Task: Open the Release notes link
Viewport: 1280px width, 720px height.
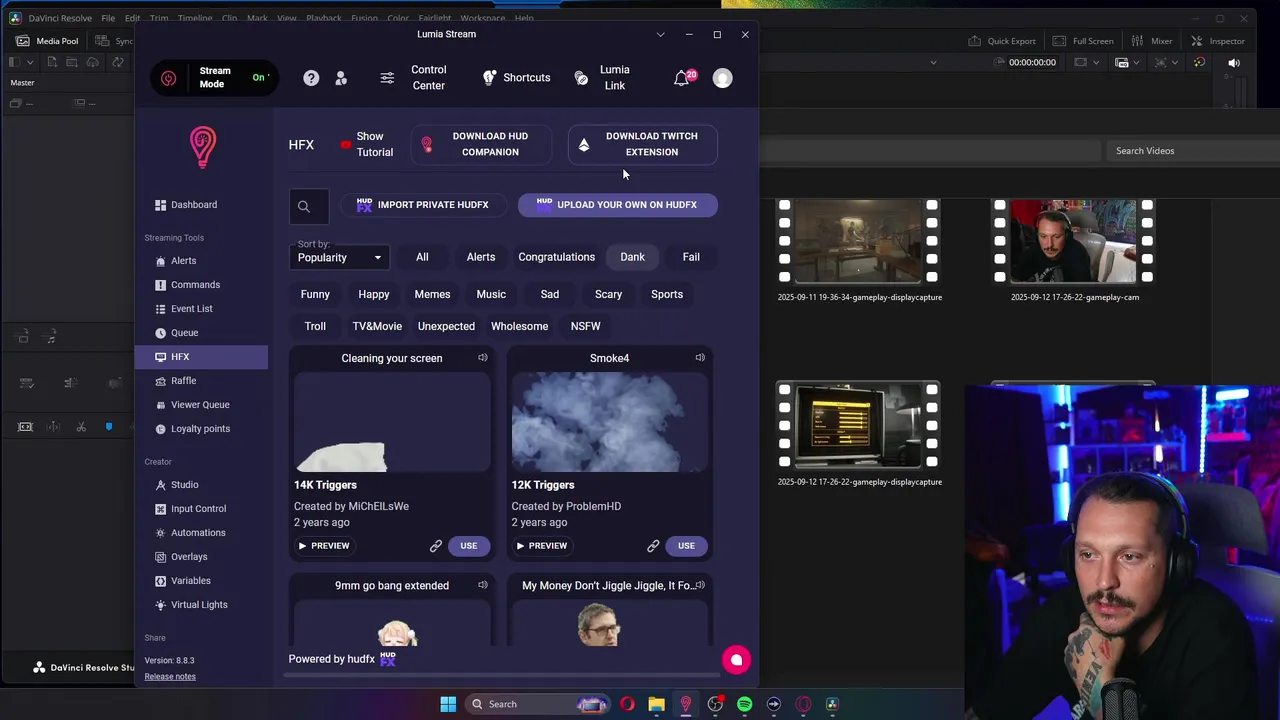Action: [170, 677]
